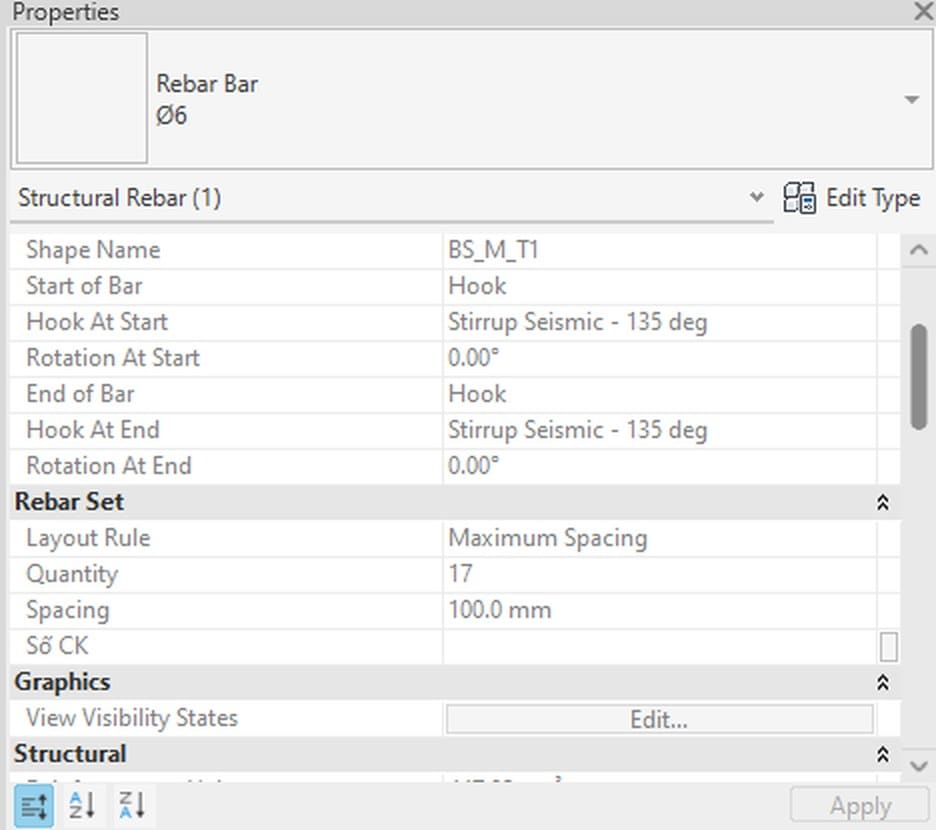Open Edit Type dialog via its label
This screenshot has width=936, height=830.
pos(873,198)
